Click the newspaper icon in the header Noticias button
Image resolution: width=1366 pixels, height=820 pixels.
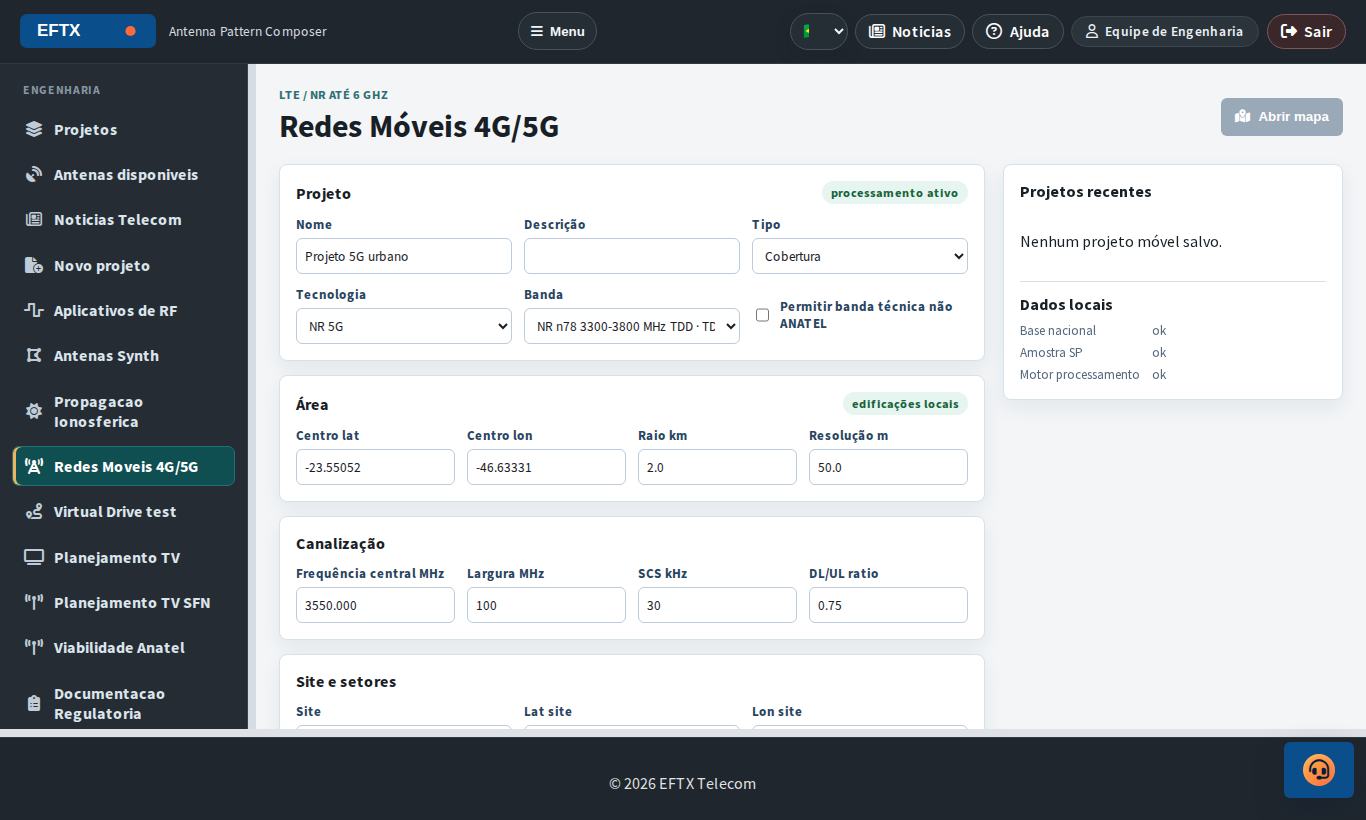[x=877, y=31]
